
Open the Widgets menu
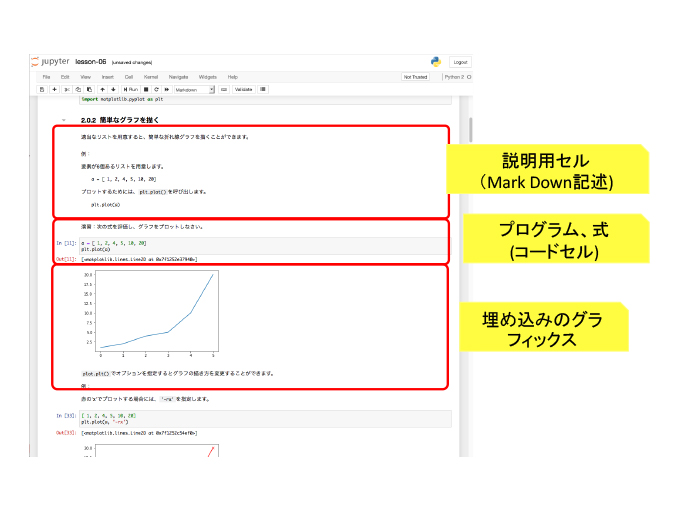coord(207,76)
